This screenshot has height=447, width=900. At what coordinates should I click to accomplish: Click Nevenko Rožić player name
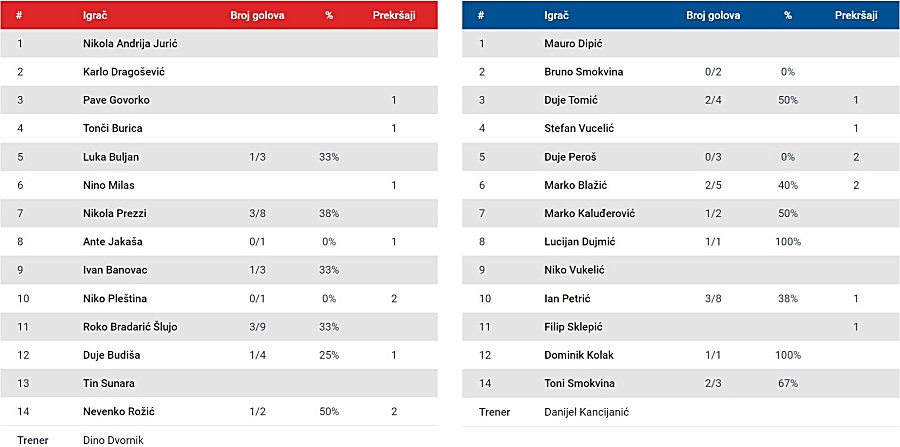tap(119, 411)
